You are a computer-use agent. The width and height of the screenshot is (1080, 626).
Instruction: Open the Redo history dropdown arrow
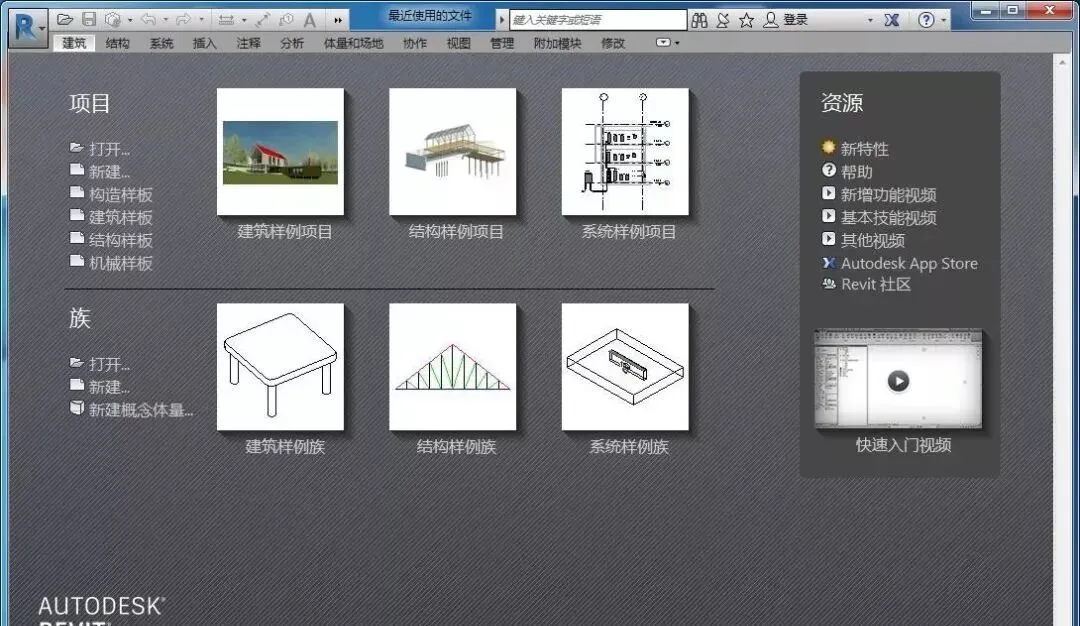click(201, 20)
